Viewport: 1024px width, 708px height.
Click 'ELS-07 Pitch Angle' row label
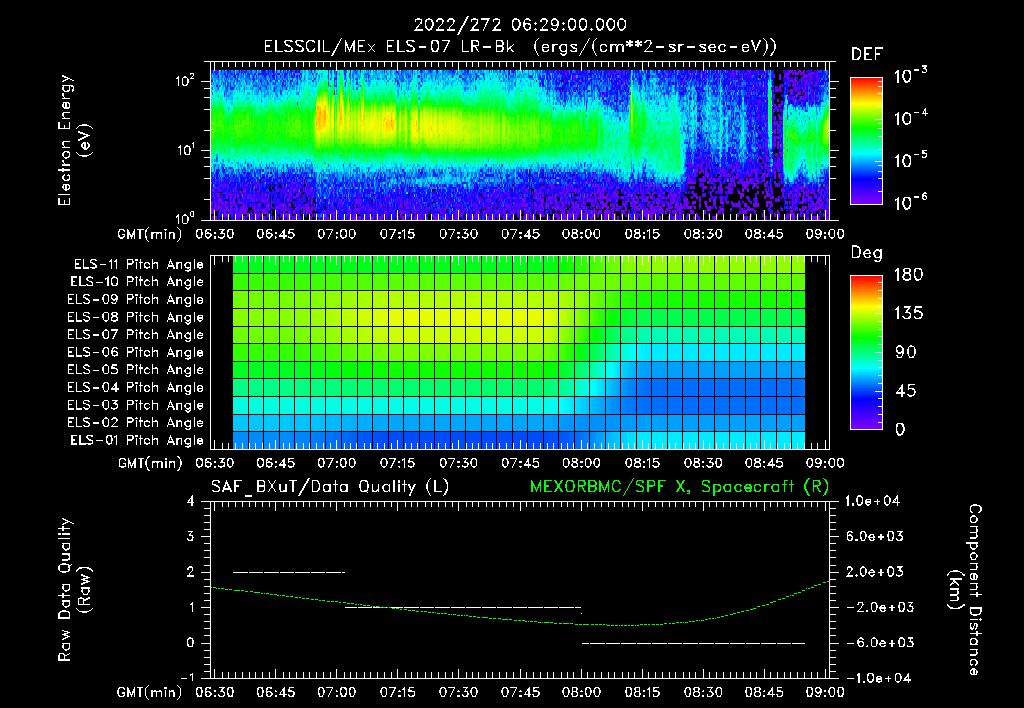pyautogui.click(x=136, y=335)
